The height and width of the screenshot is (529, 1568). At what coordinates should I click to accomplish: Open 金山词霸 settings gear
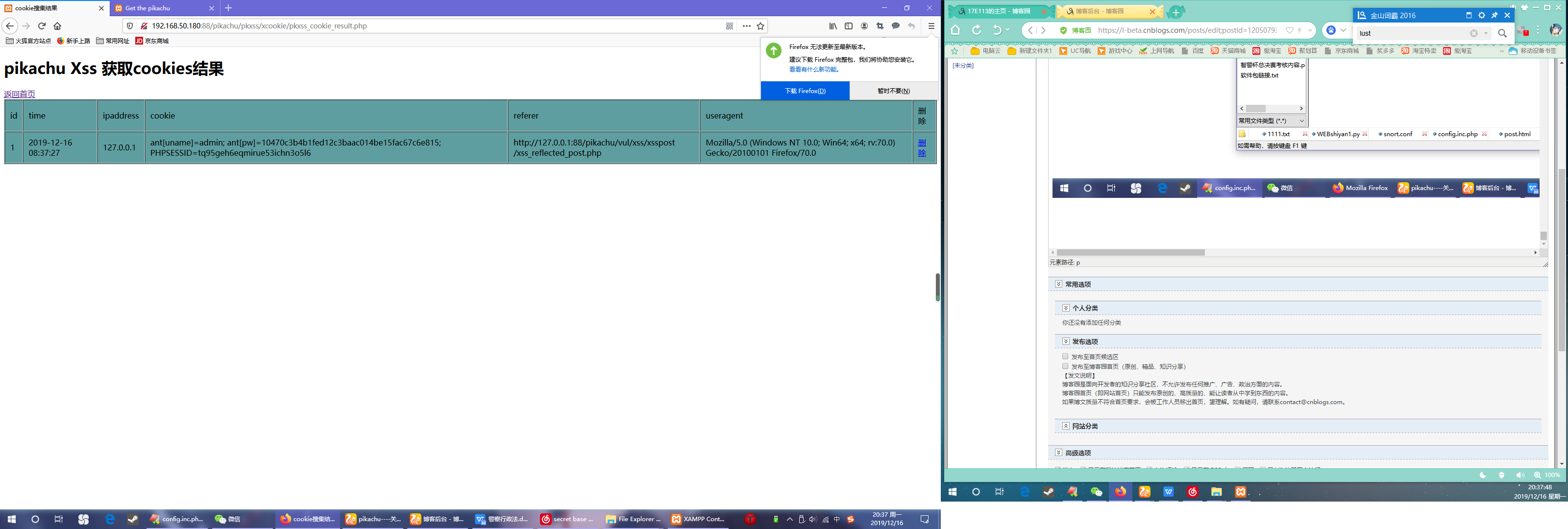point(1482,15)
